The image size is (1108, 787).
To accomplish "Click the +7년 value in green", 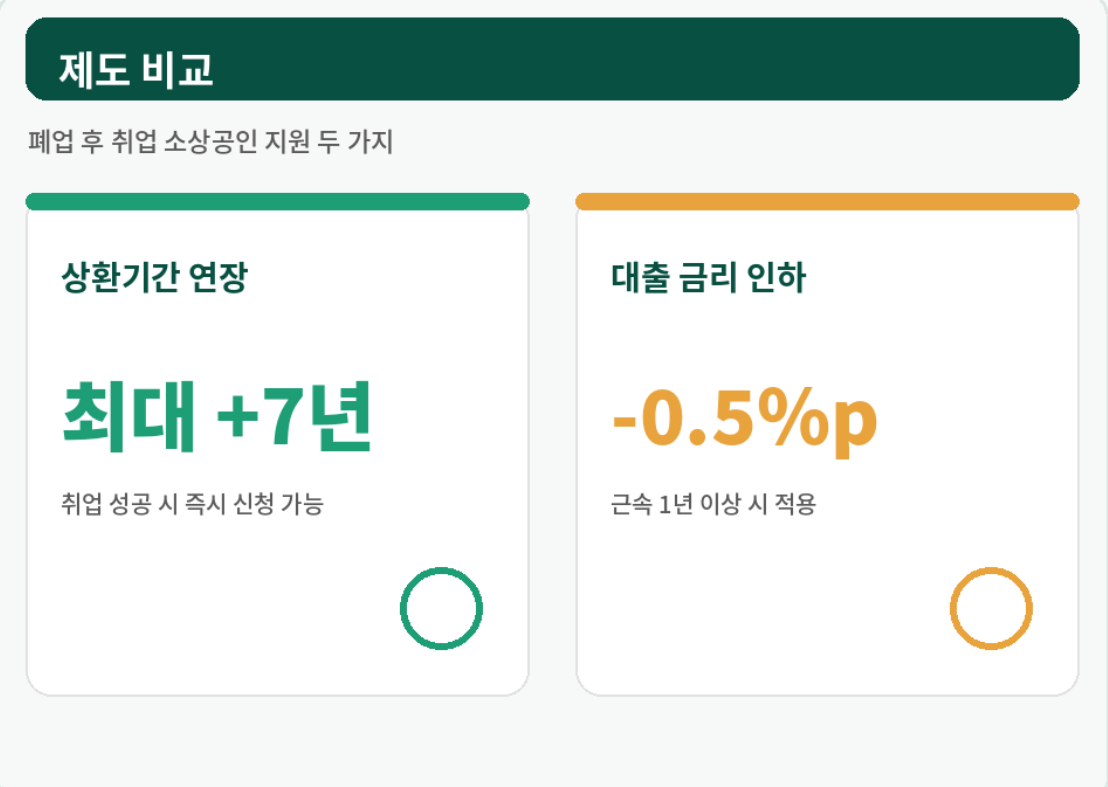I will coord(294,416).
